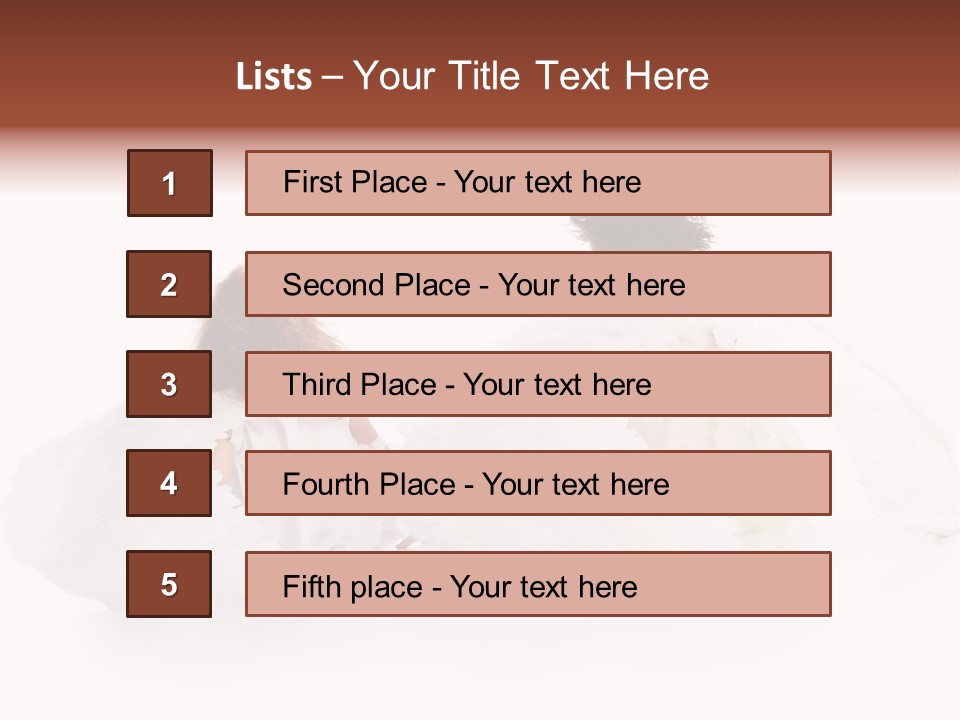Click the empty right end of Second Place bar
The height and width of the screenshot is (720, 960).
[x=770, y=284]
